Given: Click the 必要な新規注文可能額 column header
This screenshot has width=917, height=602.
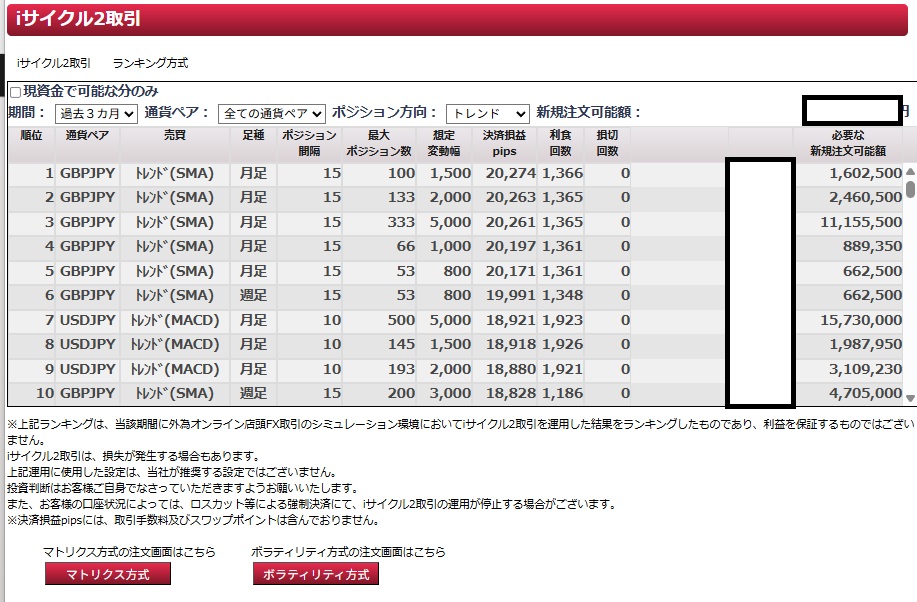Looking at the screenshot, I should (x=848, y=143).
